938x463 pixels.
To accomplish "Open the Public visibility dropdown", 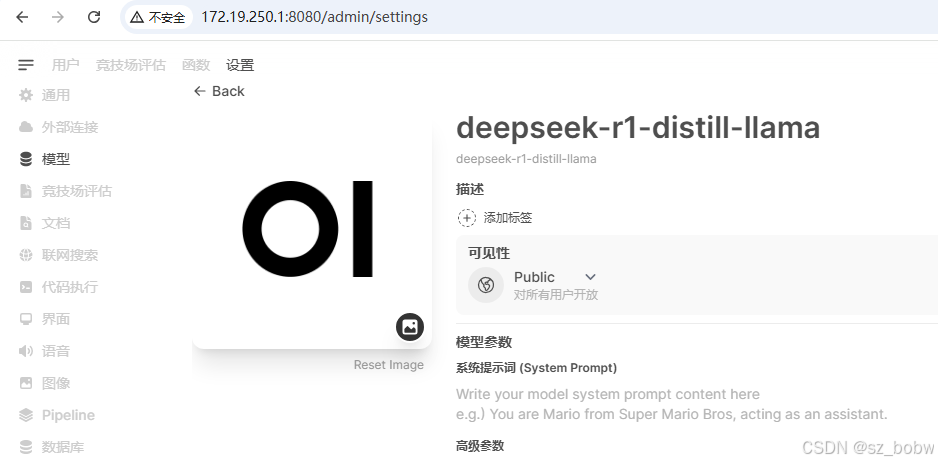I will 555,277.
